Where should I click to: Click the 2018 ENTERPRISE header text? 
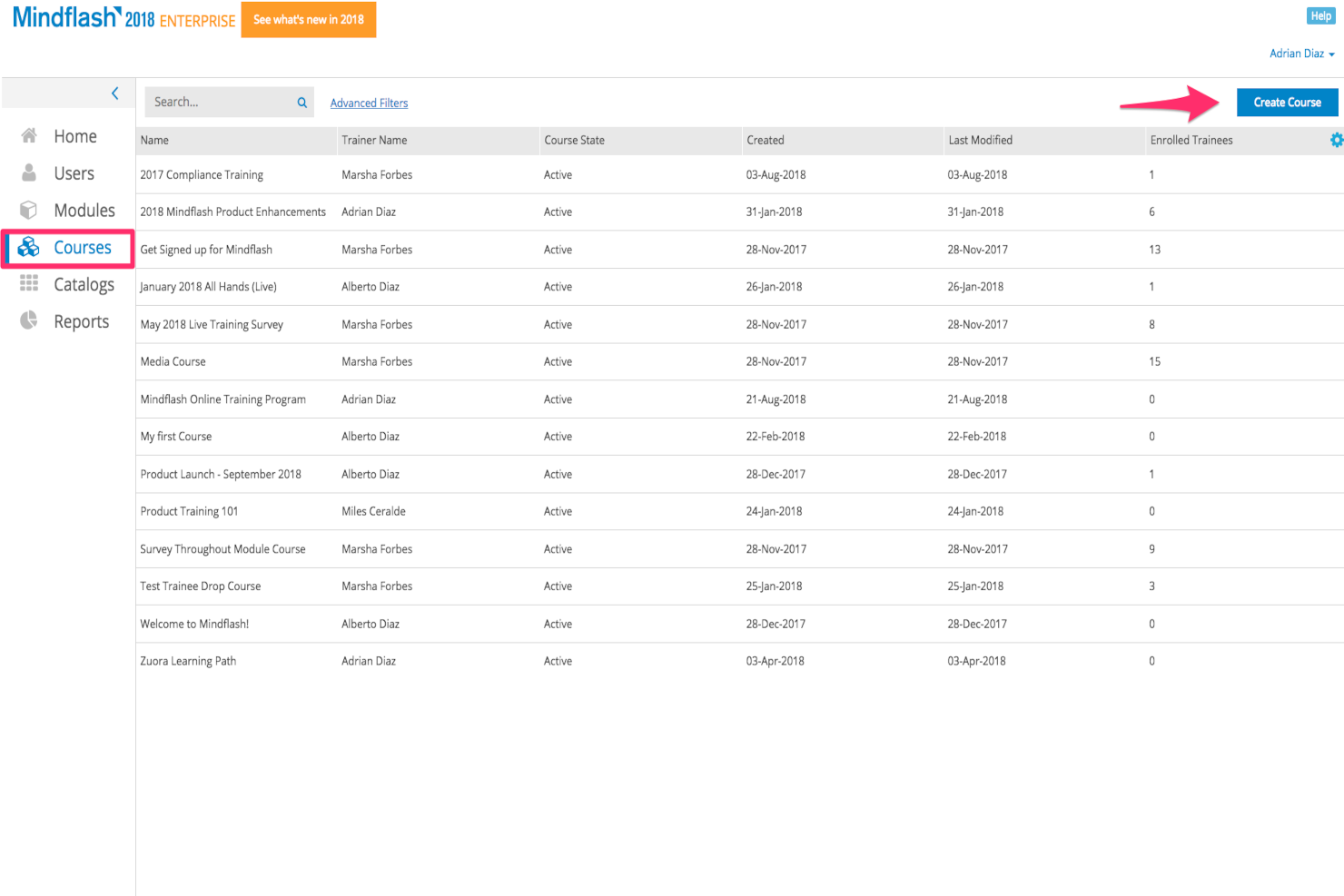point(180,20)
